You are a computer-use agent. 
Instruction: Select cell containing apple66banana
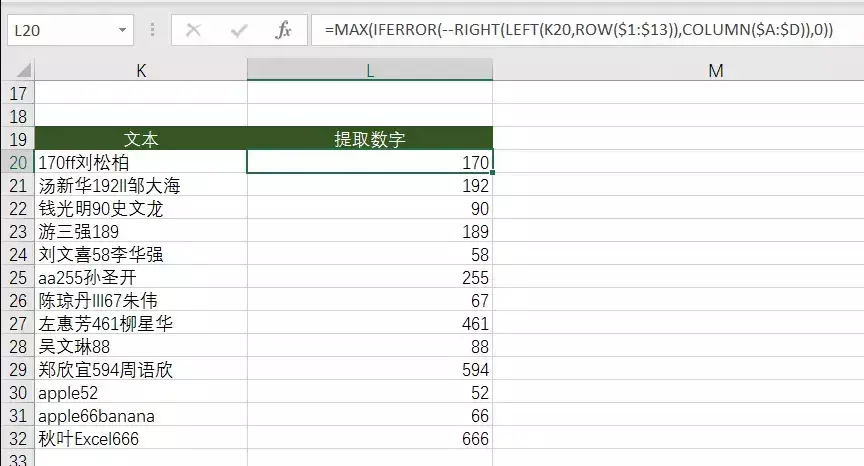(x=141, y=416)
